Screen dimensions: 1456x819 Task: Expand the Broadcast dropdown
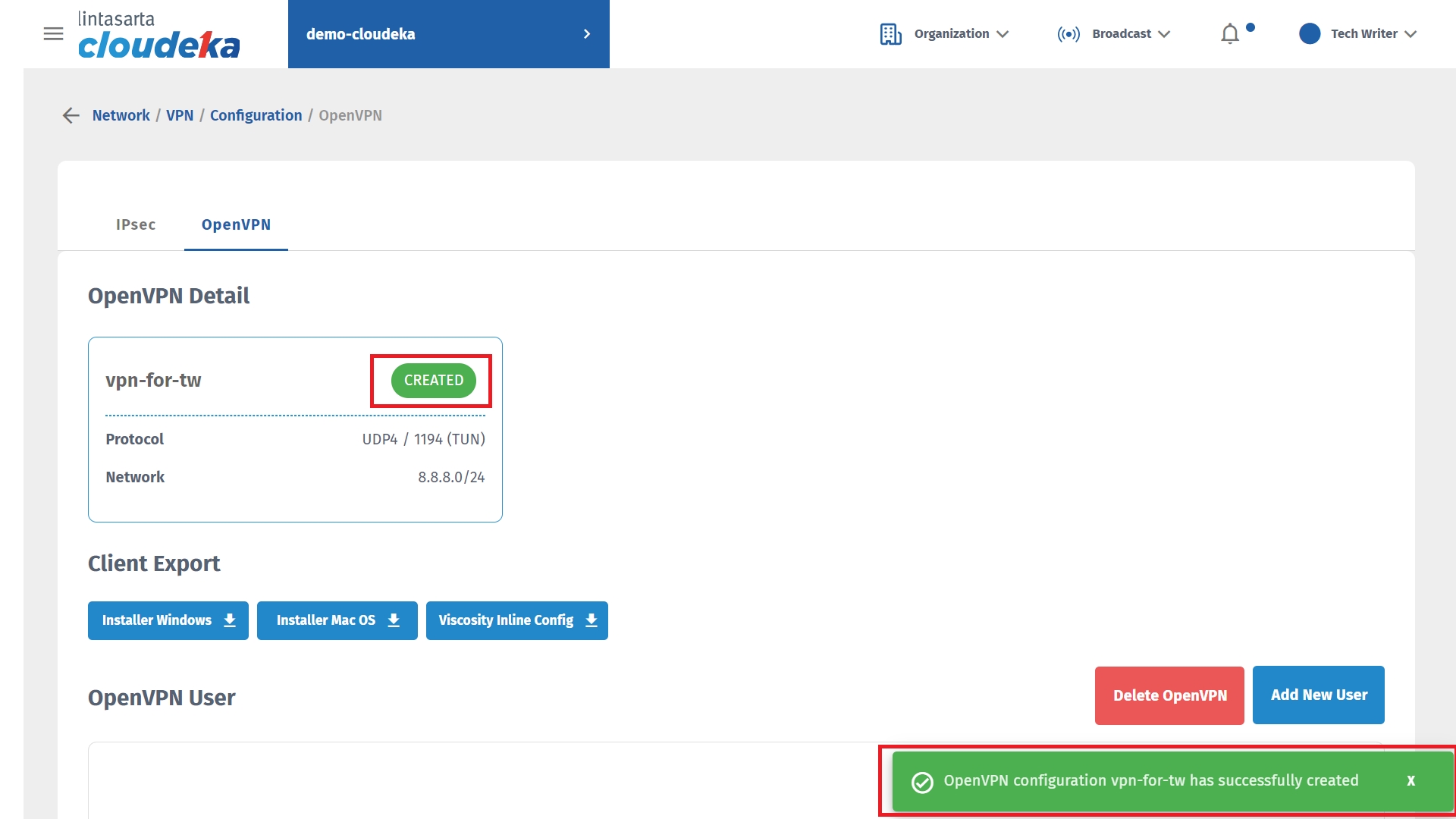click(x=1131, y=34)
